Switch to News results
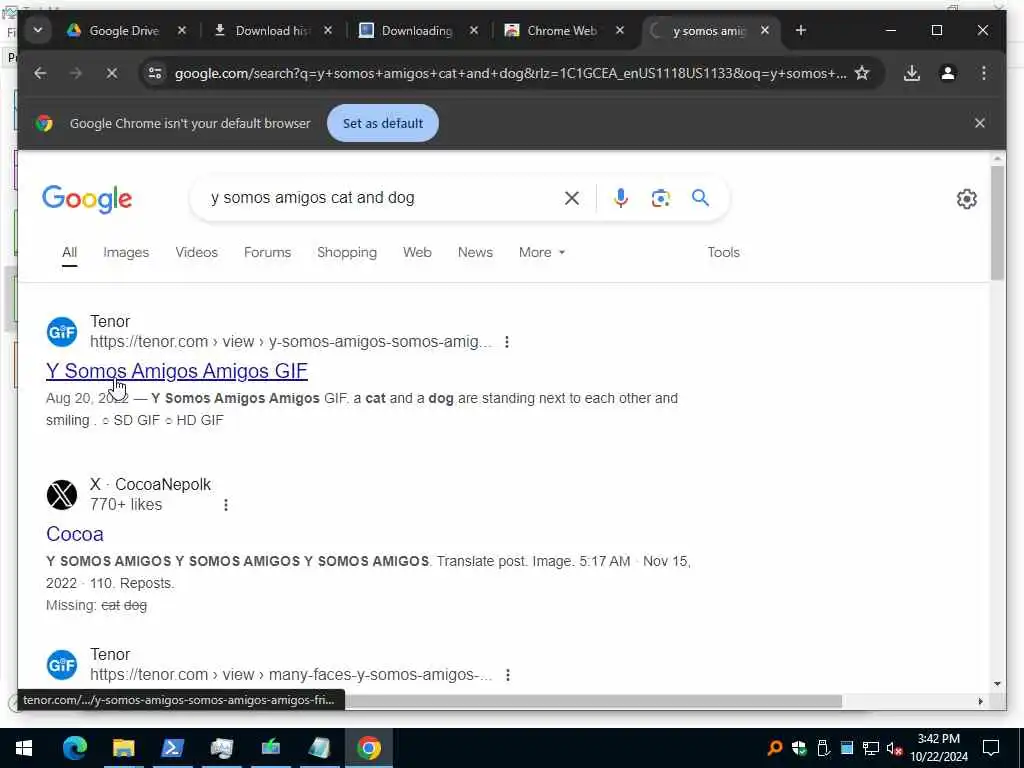The height and width of the screenshot is (768, 1024). tap(475, 253)
